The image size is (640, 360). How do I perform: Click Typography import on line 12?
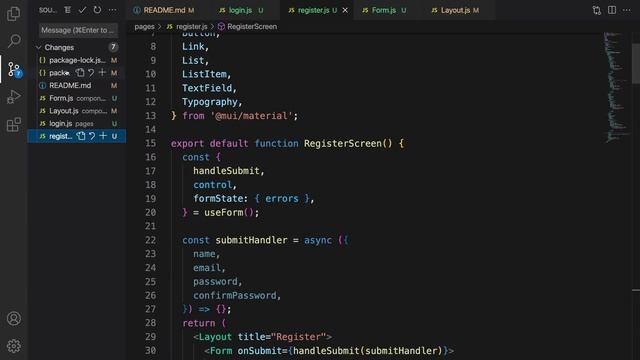click(210, 102)
